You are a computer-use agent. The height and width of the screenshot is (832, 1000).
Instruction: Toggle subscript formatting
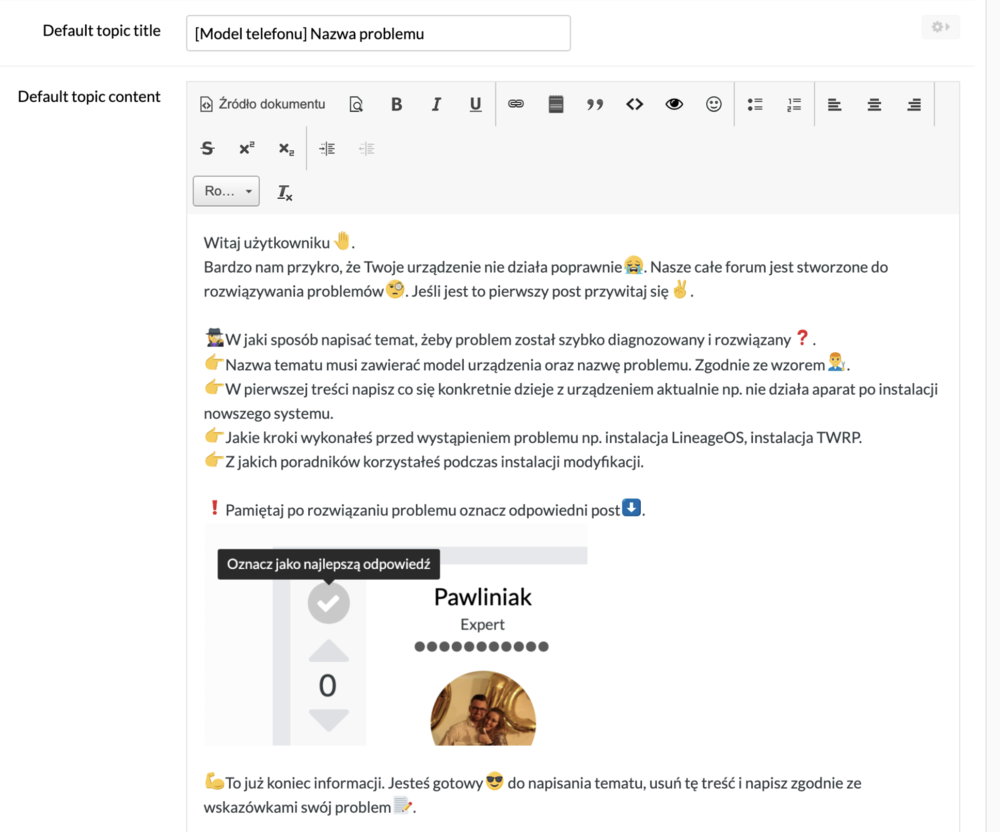pos(286,148)
